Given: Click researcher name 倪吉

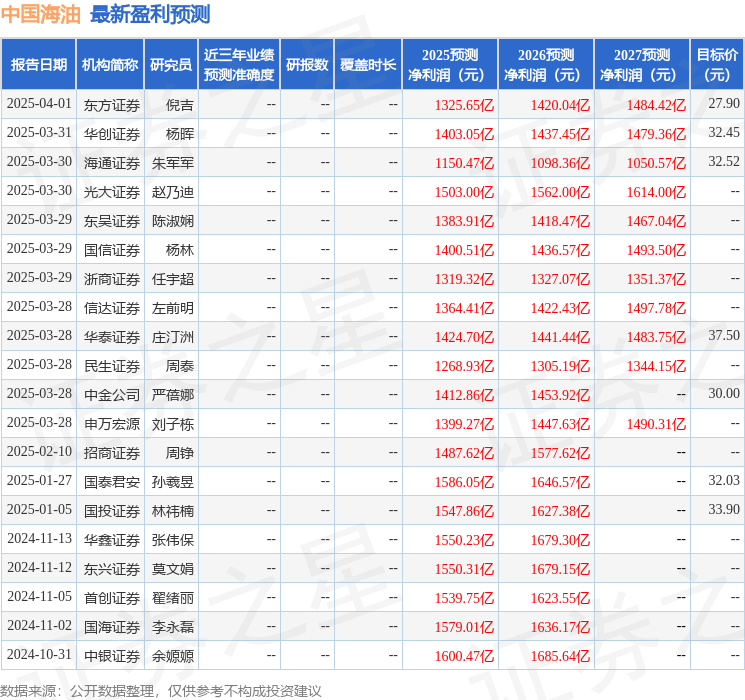Looking at the screenshot, I should (x=180, y=105).
